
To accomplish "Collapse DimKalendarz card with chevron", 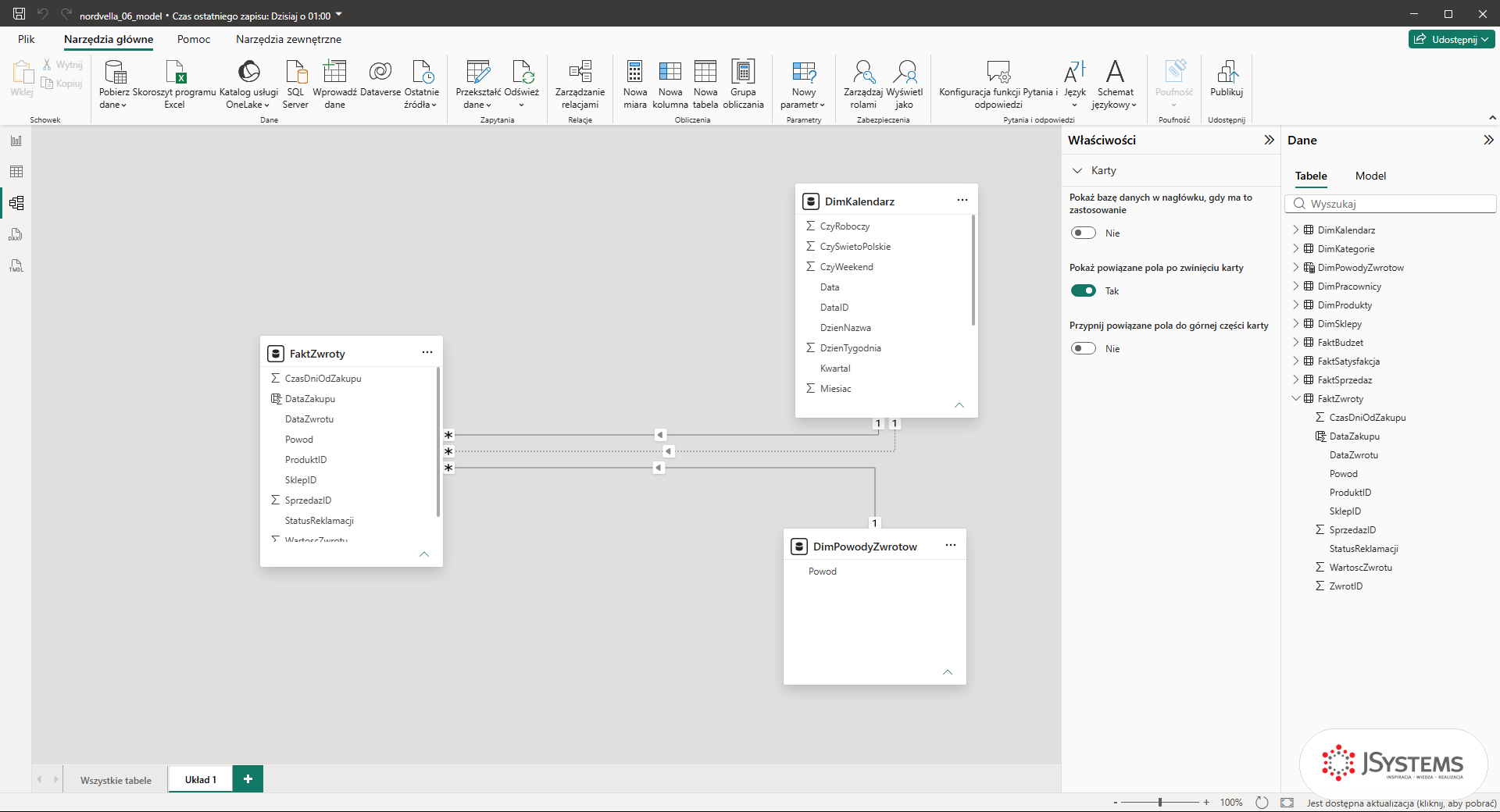I will 959,405.
